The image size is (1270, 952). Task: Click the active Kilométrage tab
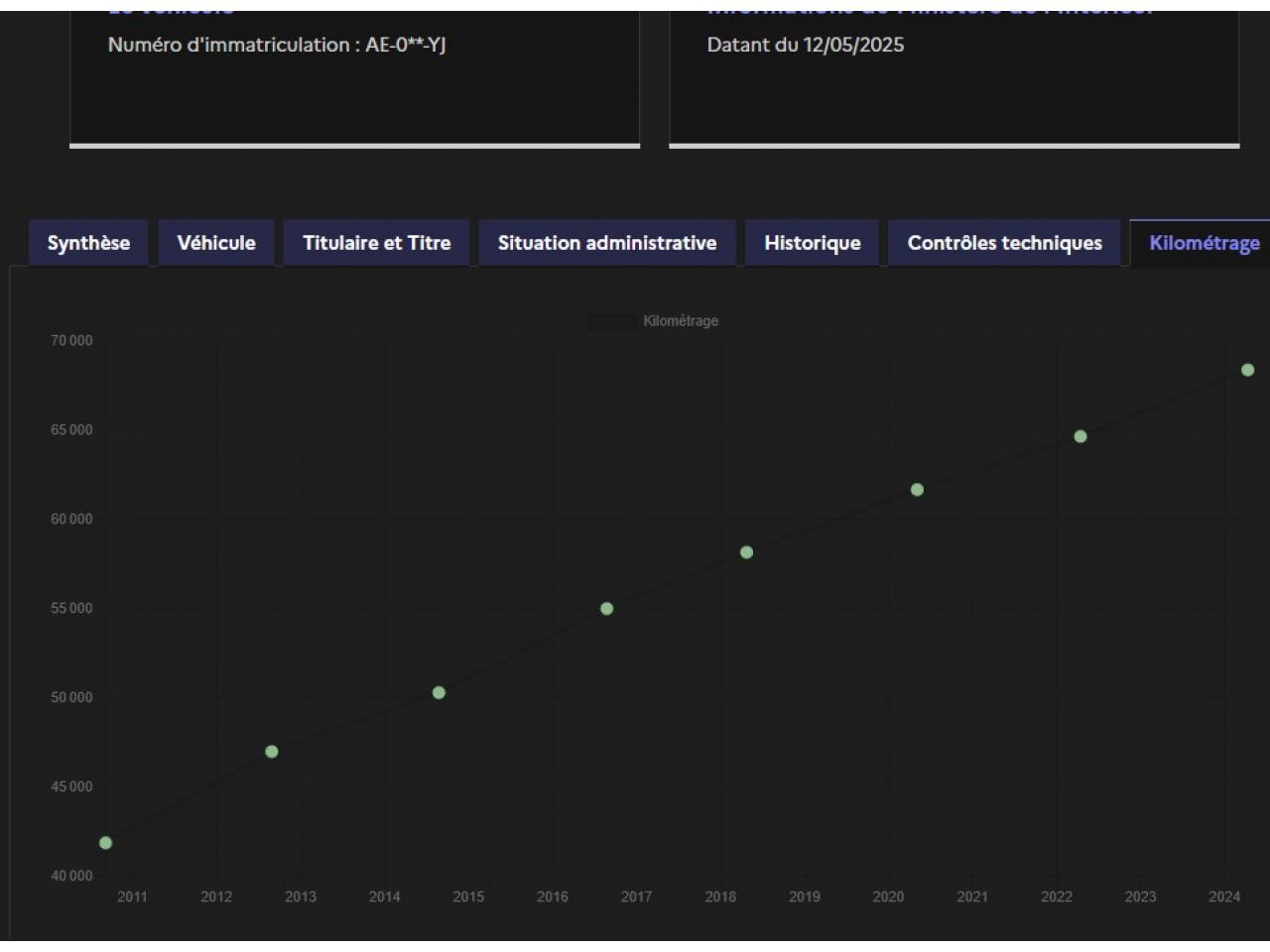tap(1204, 243)
